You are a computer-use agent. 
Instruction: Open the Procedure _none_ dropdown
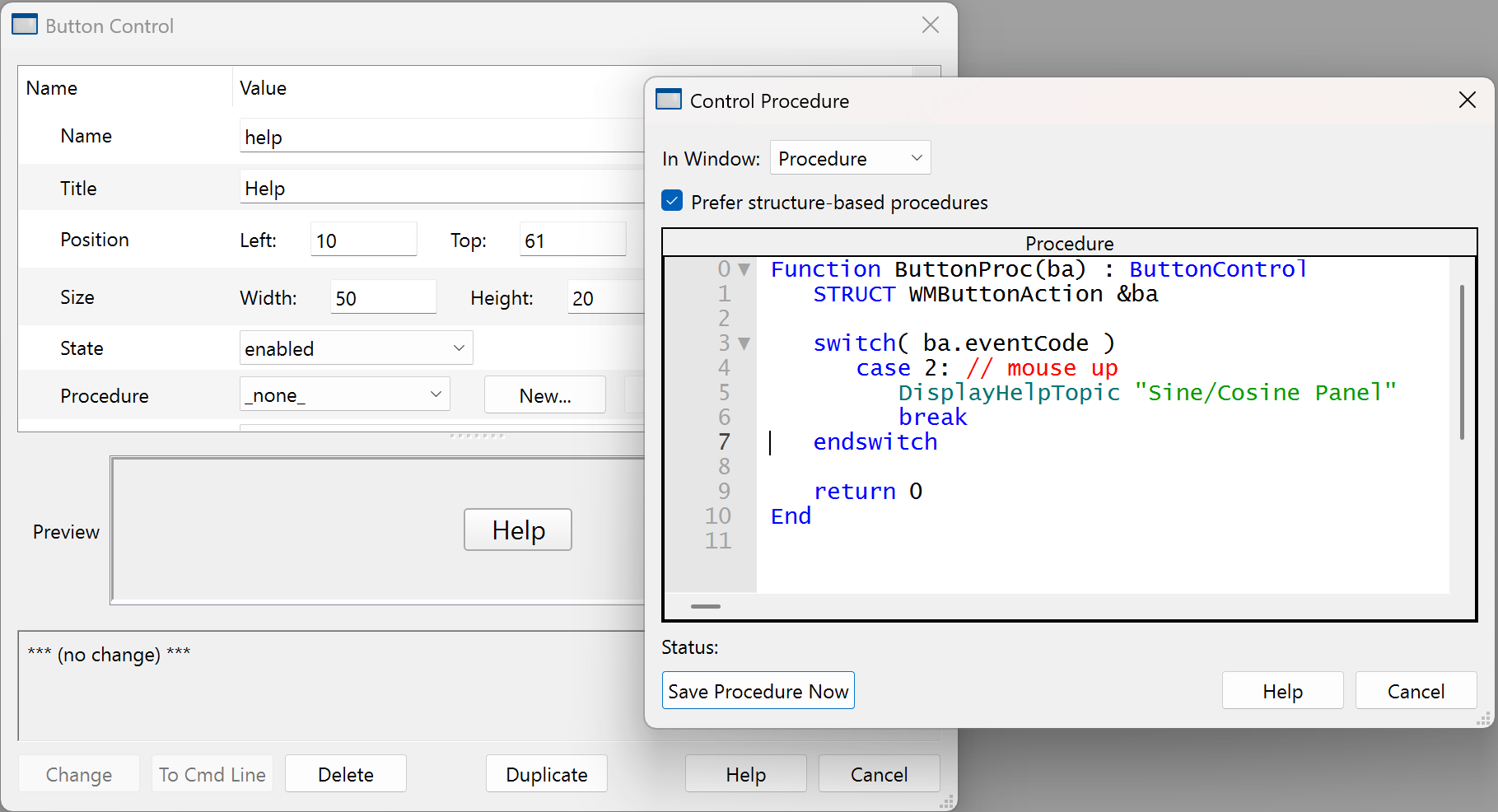point(344,395)
